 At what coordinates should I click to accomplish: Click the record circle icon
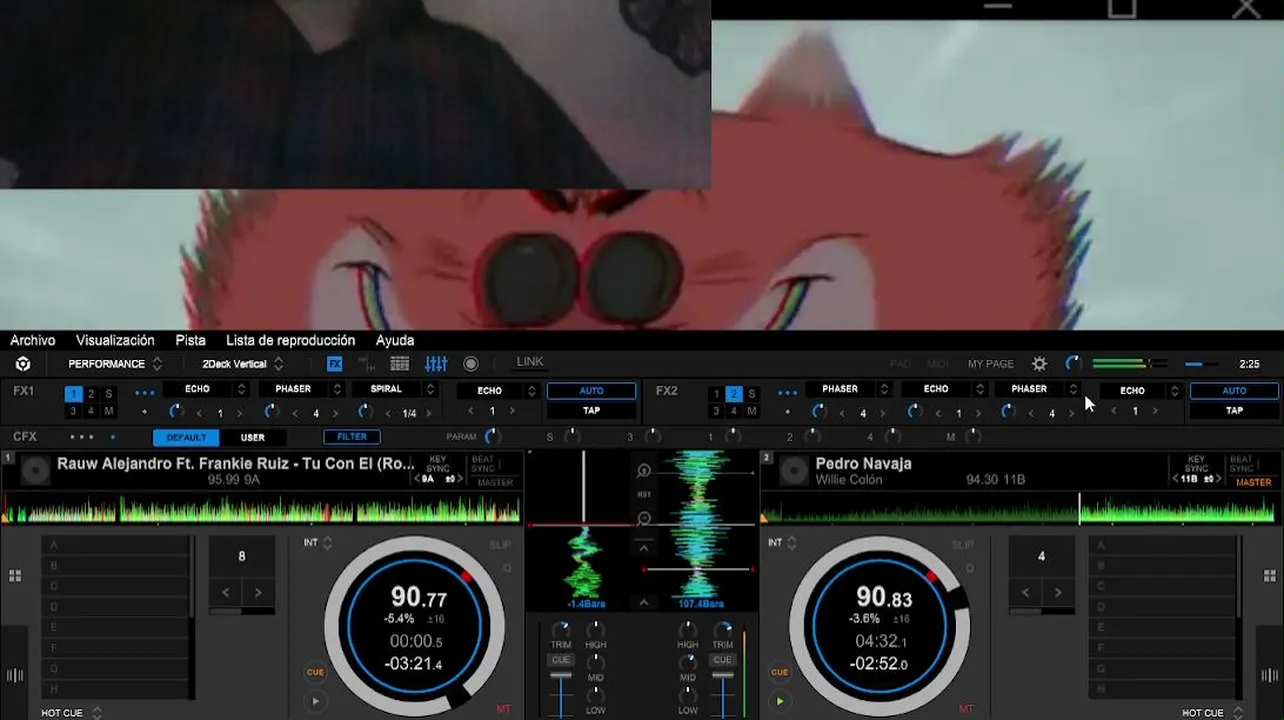click(x=471, y=364)
